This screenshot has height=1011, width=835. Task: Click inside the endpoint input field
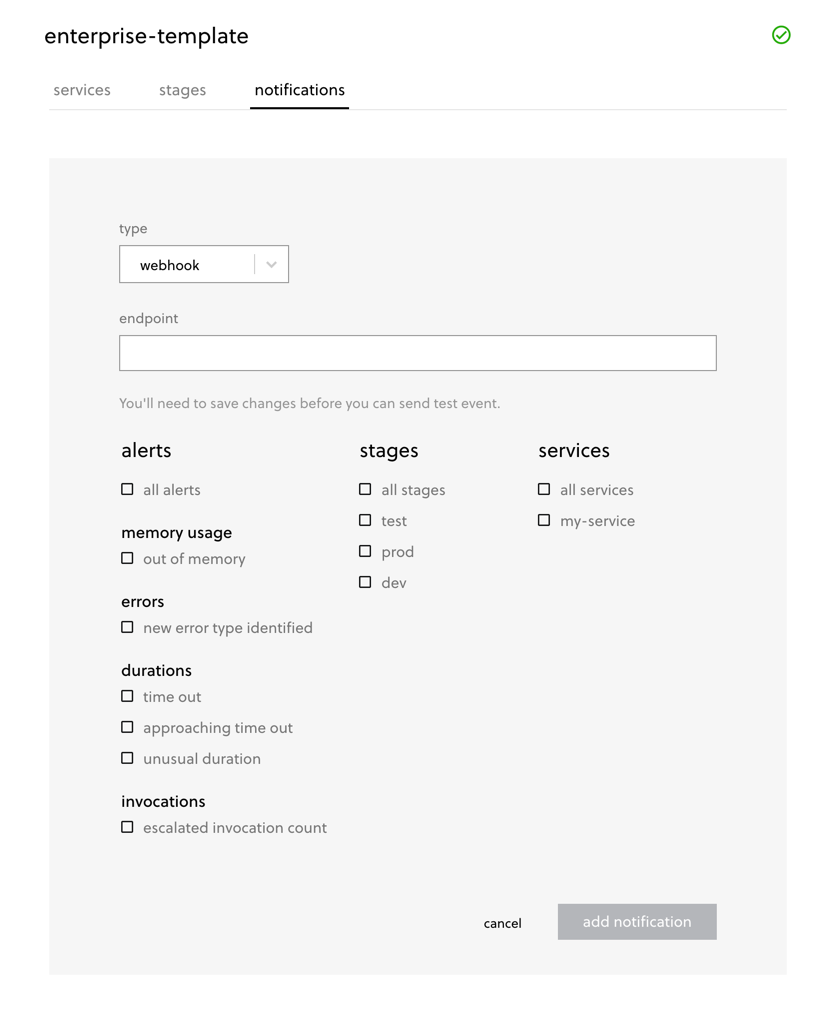[417, 352]
